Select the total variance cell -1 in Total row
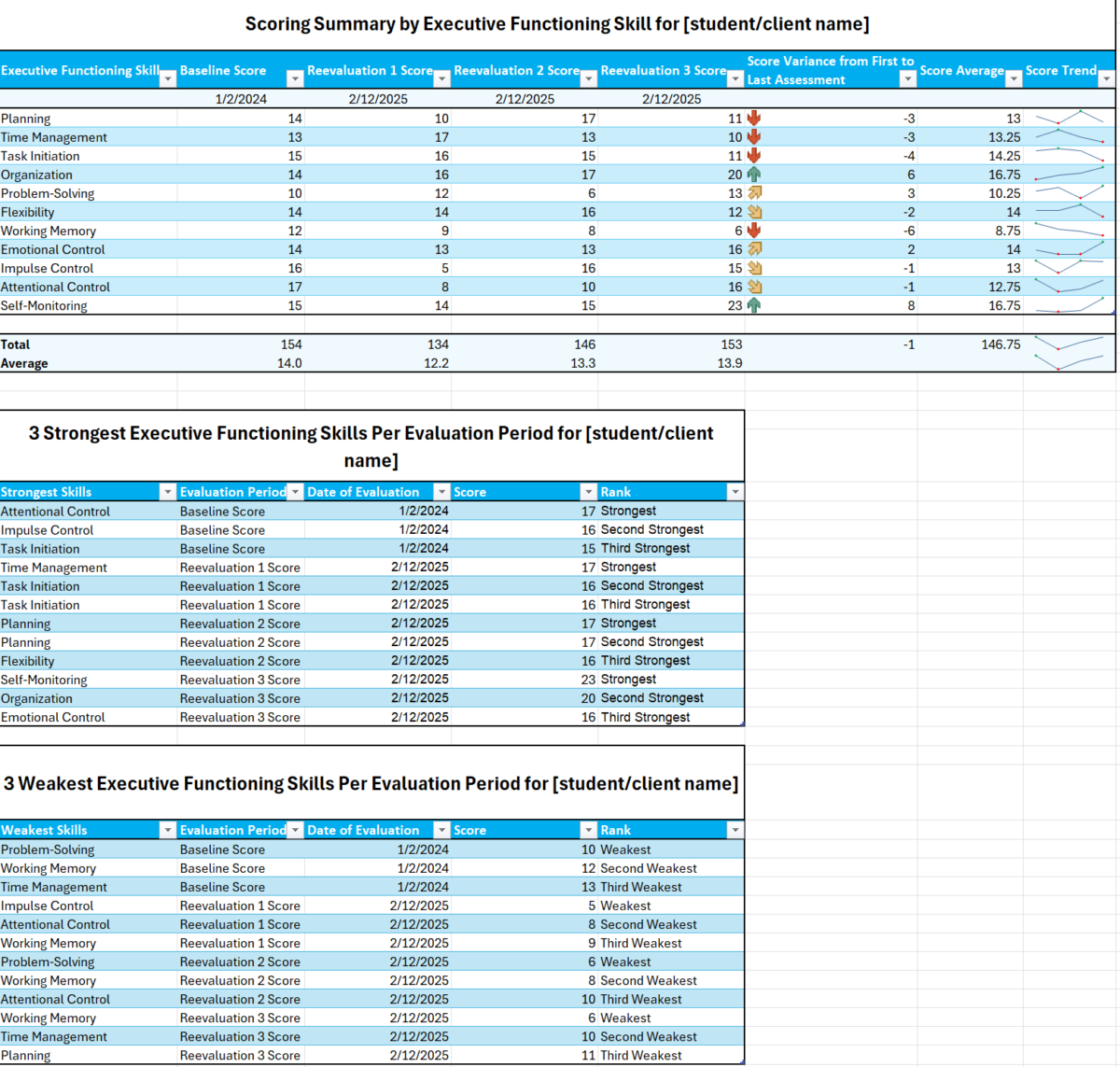 tap(831, 344)
